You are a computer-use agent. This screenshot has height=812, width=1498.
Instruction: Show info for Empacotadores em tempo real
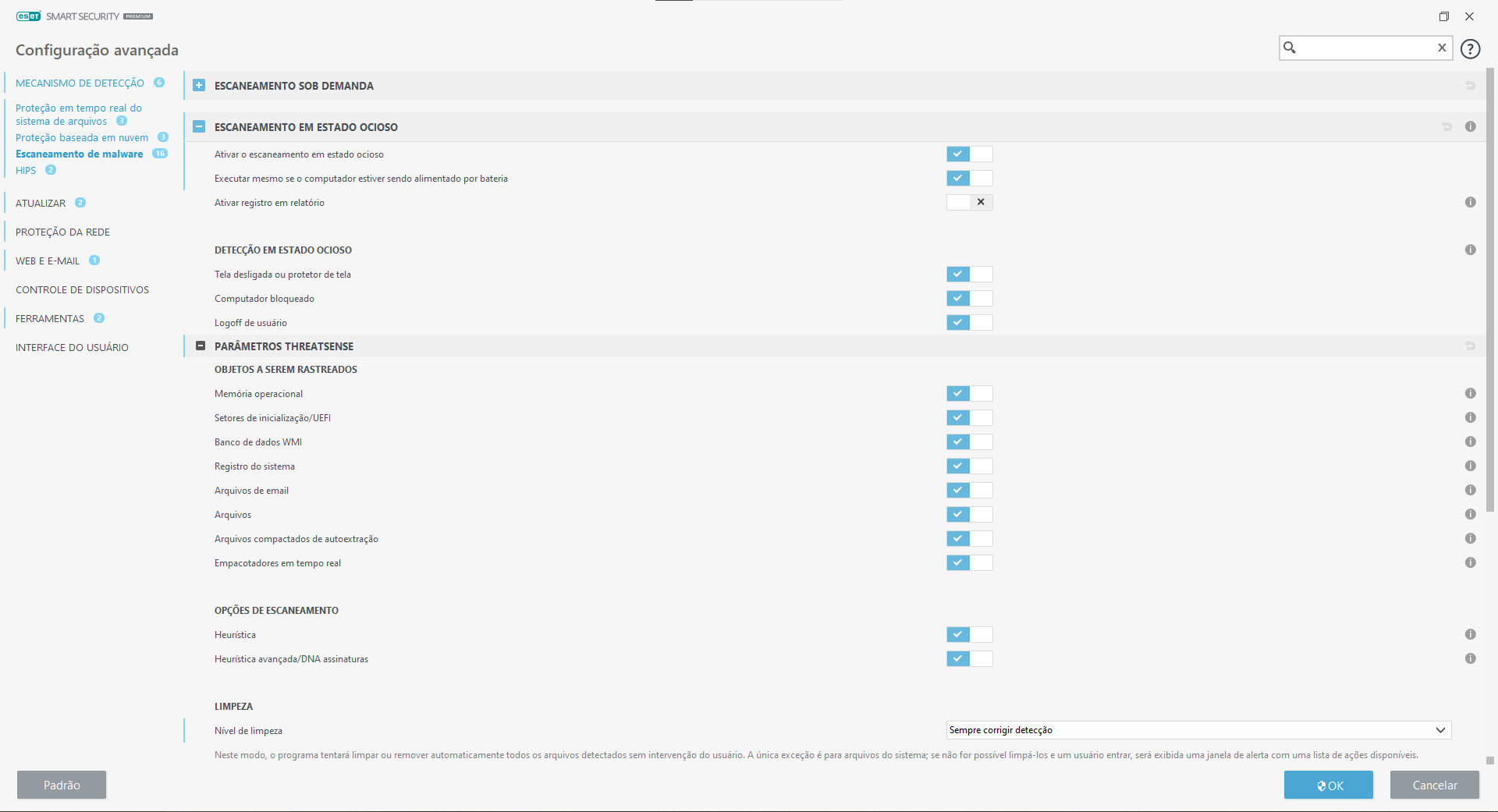1470,562
